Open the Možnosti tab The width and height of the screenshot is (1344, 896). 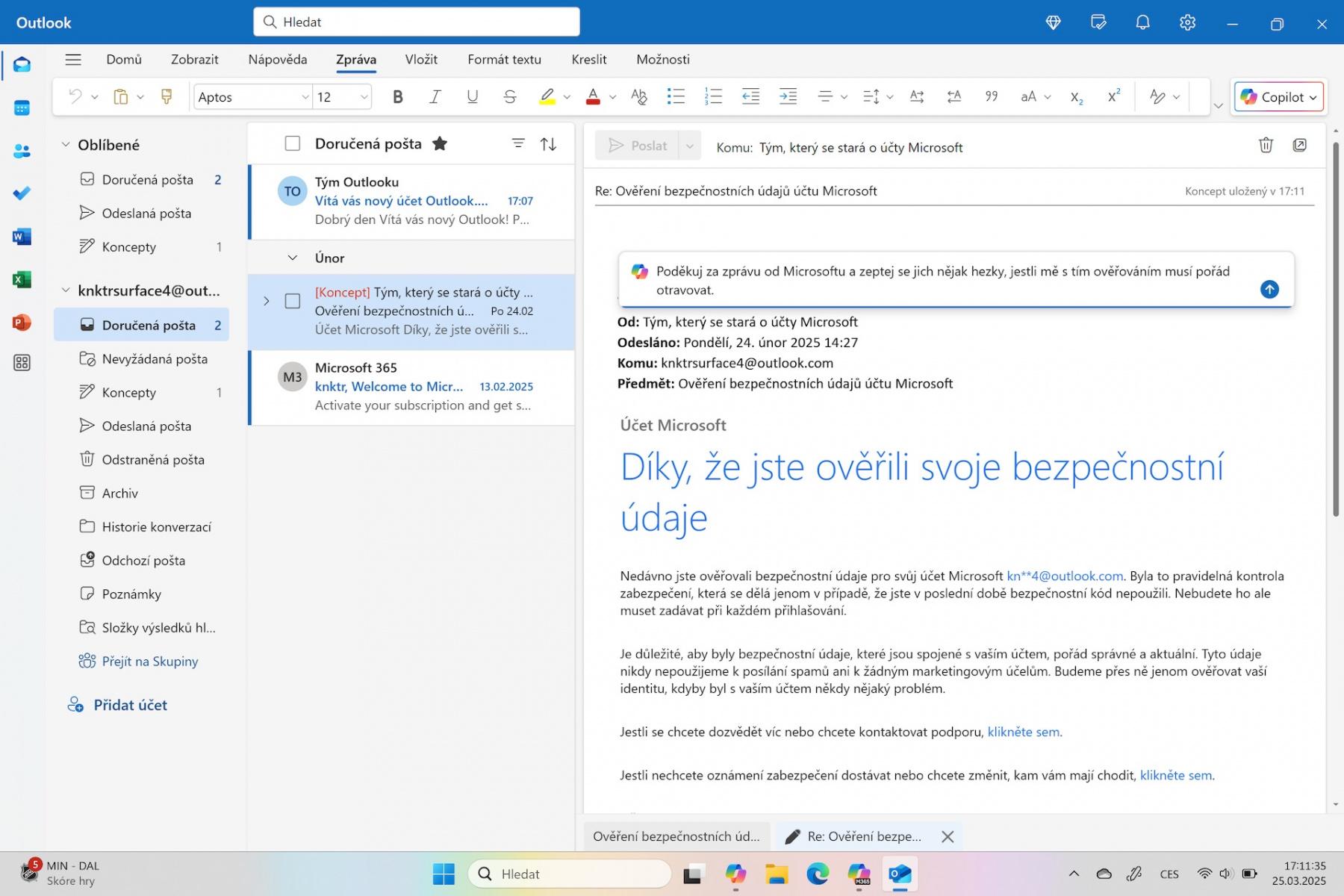[663, 60]
